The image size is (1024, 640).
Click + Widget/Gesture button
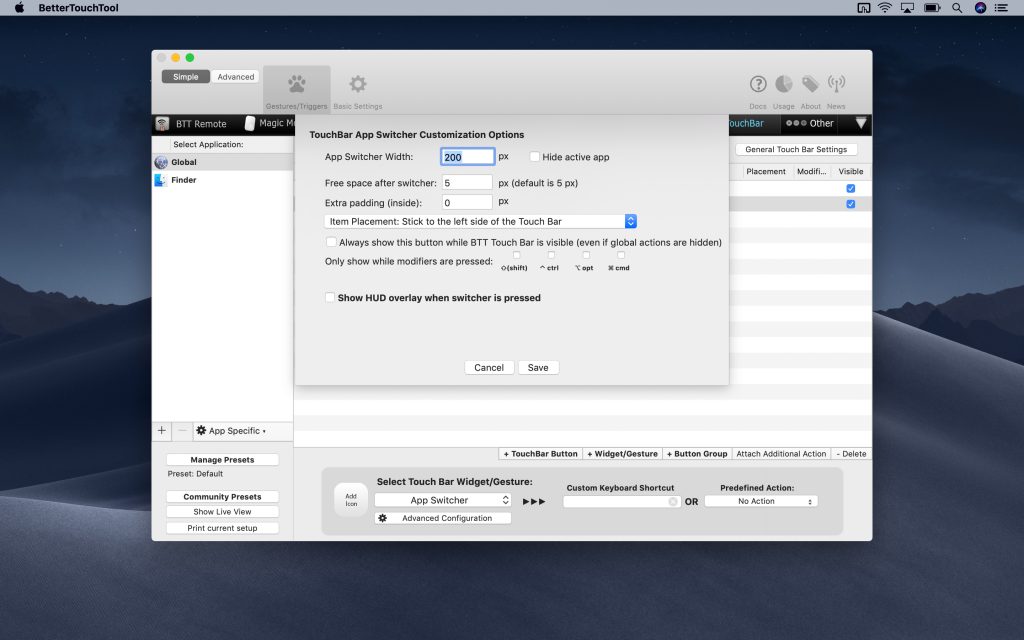tap(622, 454)
